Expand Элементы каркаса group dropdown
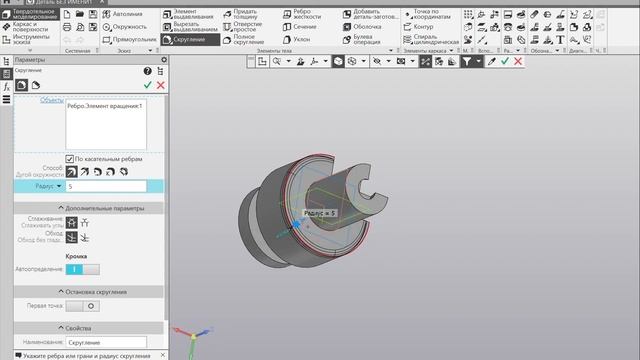 (x=451, y=51)
